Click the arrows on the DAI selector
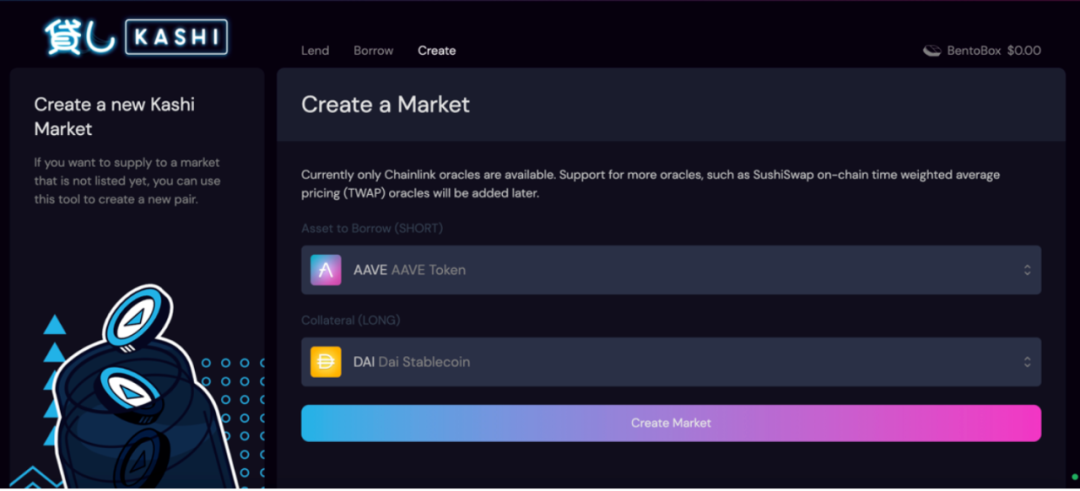This screenshot has width=1080, height=491. [x=1027, y=362]
